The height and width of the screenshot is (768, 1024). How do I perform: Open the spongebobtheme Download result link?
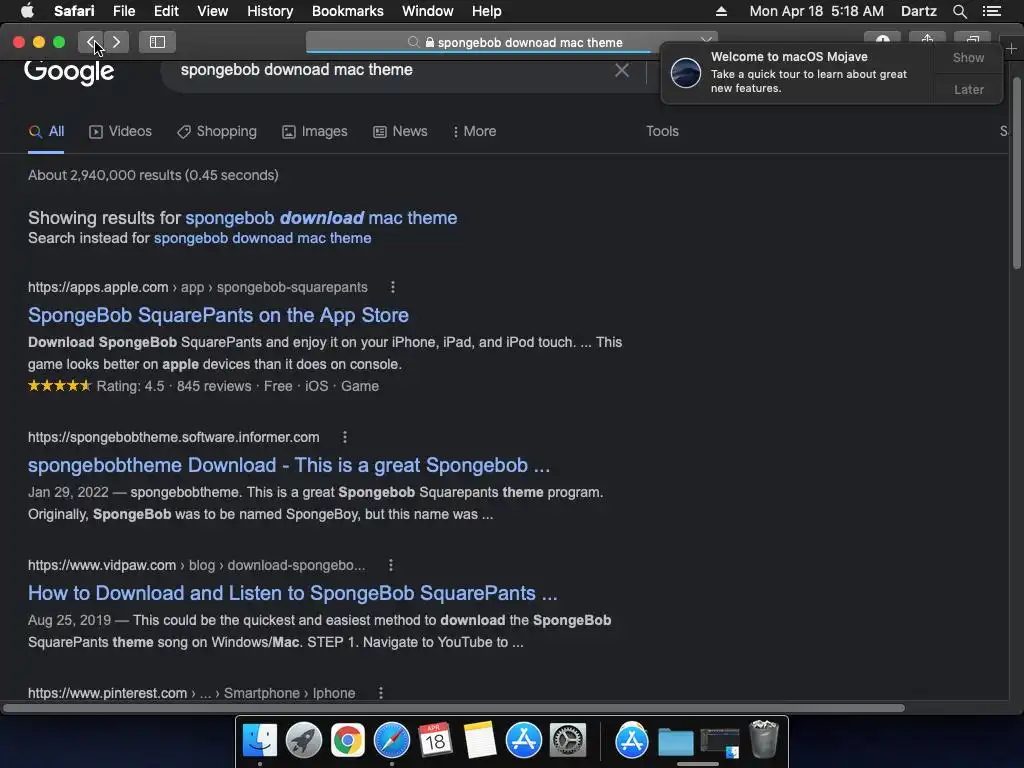(289, 466)
